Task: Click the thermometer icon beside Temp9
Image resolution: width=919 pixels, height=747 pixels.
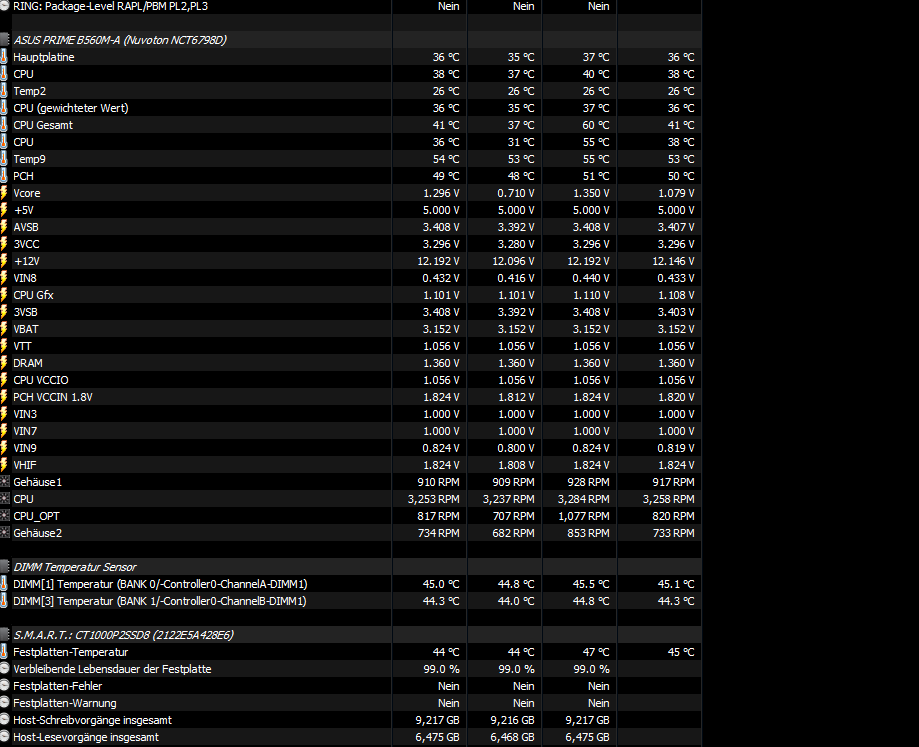Action: 4,159
